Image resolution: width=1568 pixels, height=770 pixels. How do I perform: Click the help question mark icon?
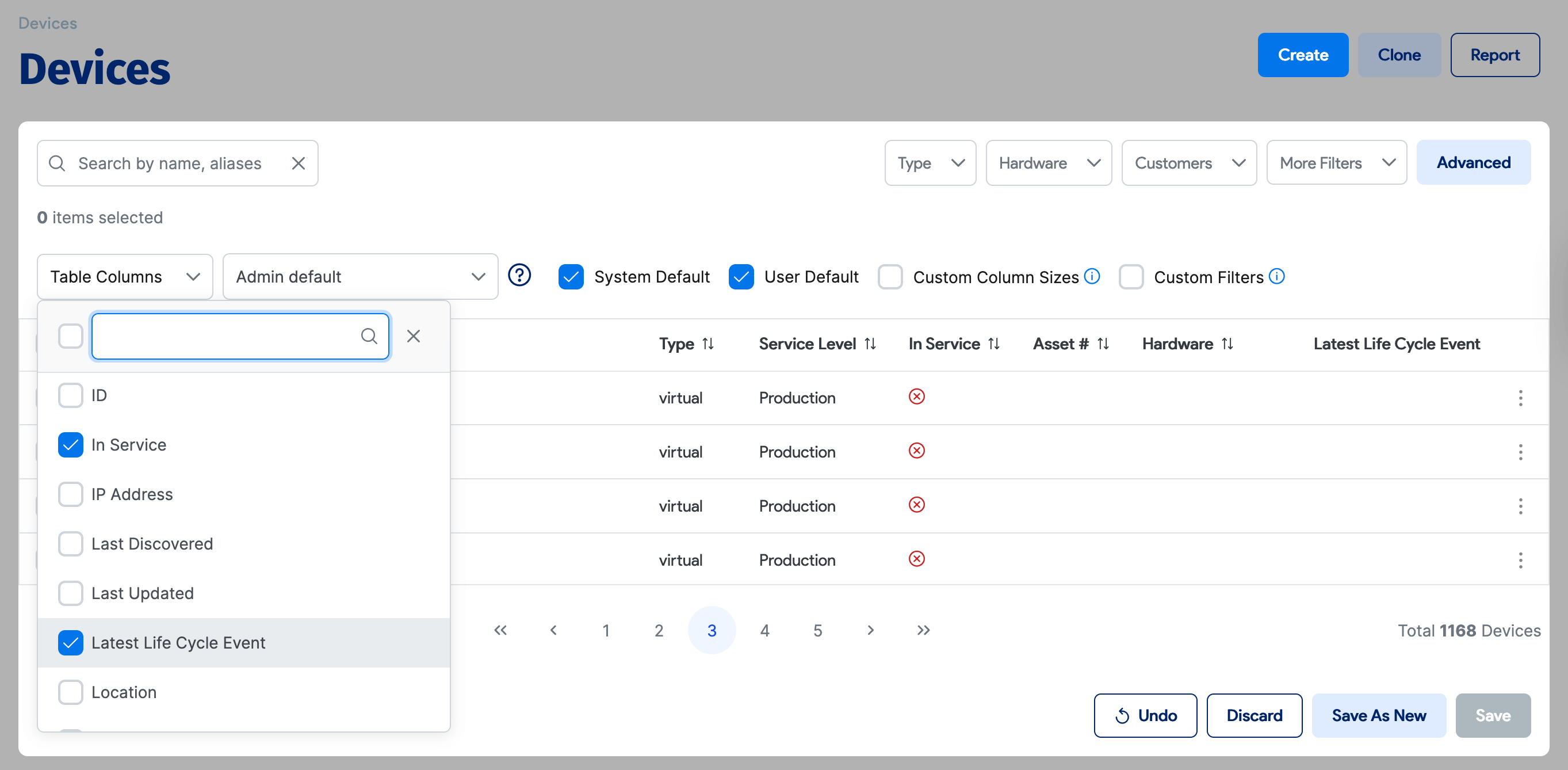point(519,275)
